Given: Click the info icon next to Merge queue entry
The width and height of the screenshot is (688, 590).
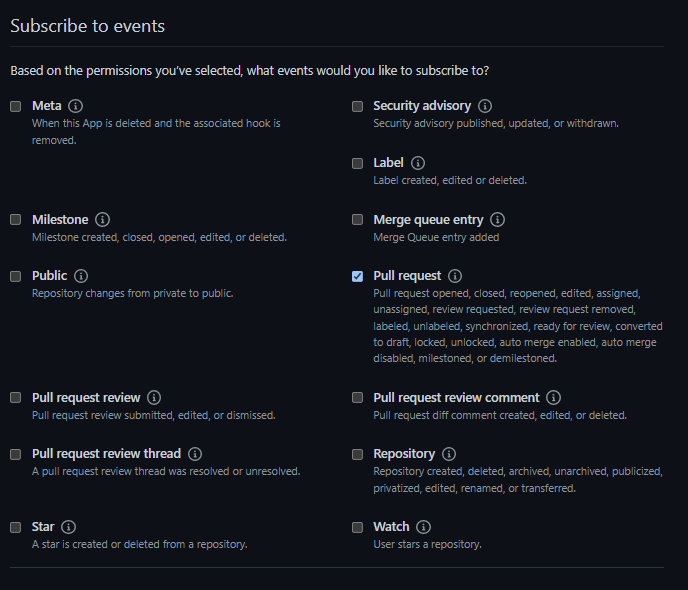Looking at the screenshot, I should (x=497, y=220).
